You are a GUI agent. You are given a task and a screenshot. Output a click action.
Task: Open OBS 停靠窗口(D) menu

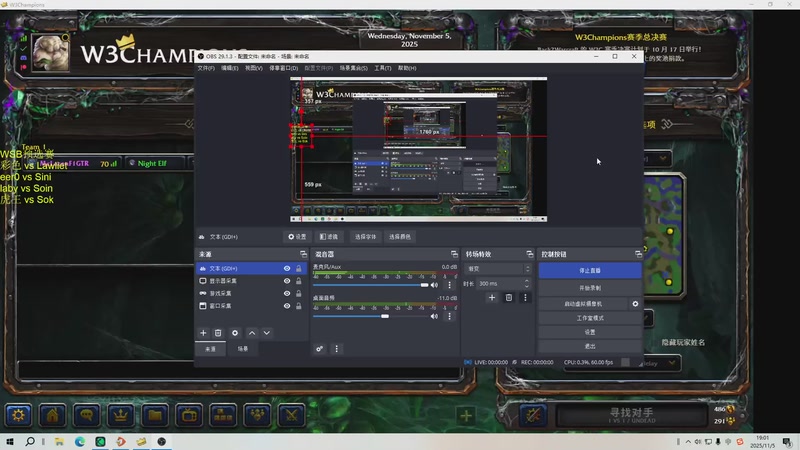pos(284,68)
